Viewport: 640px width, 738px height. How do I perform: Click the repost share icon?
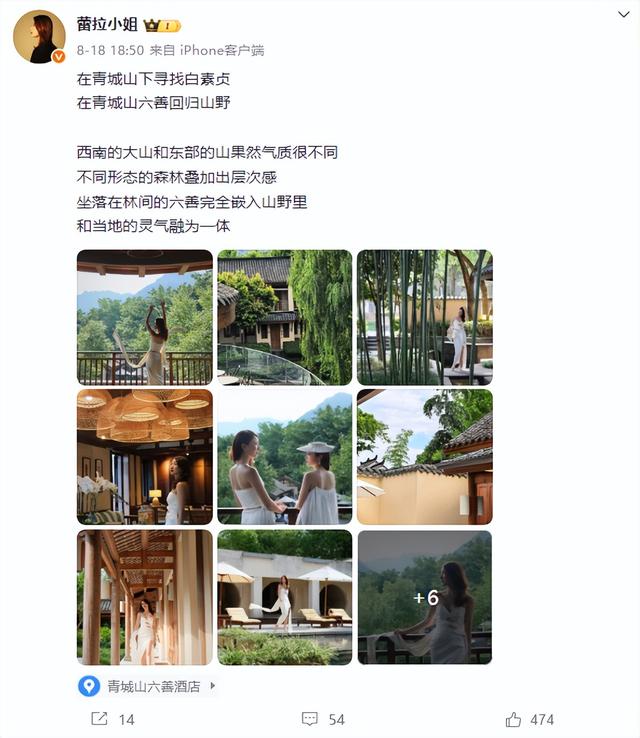click(x=99, y=718)
